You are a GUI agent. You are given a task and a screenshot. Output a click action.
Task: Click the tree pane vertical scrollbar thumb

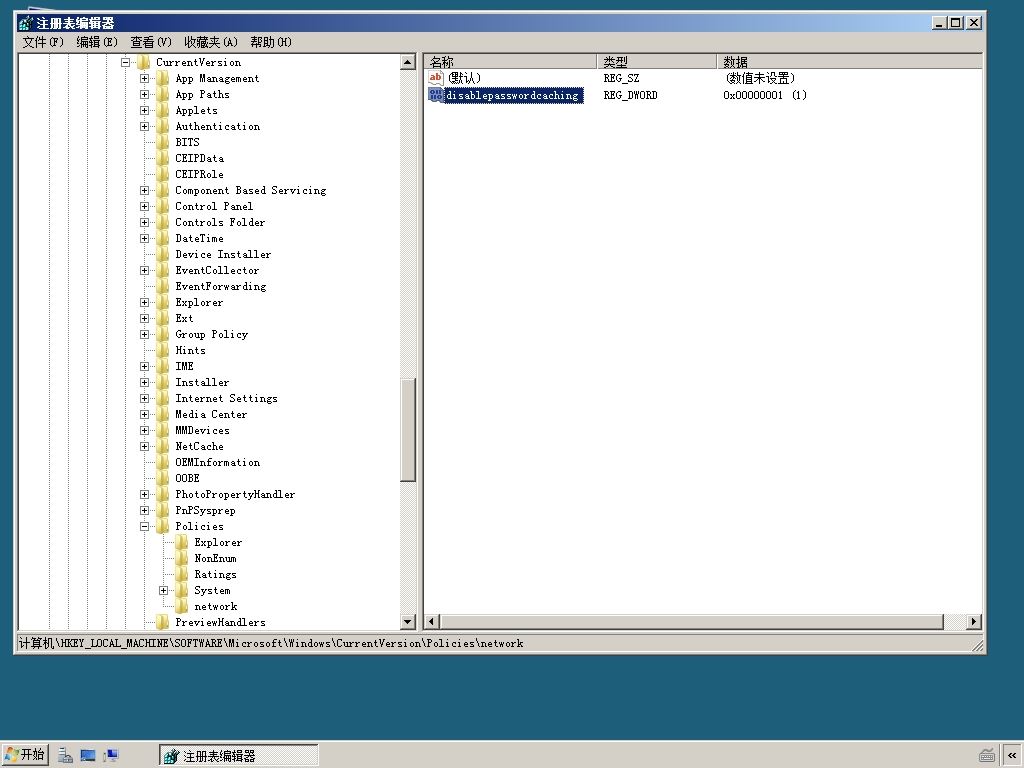[408, 430]
